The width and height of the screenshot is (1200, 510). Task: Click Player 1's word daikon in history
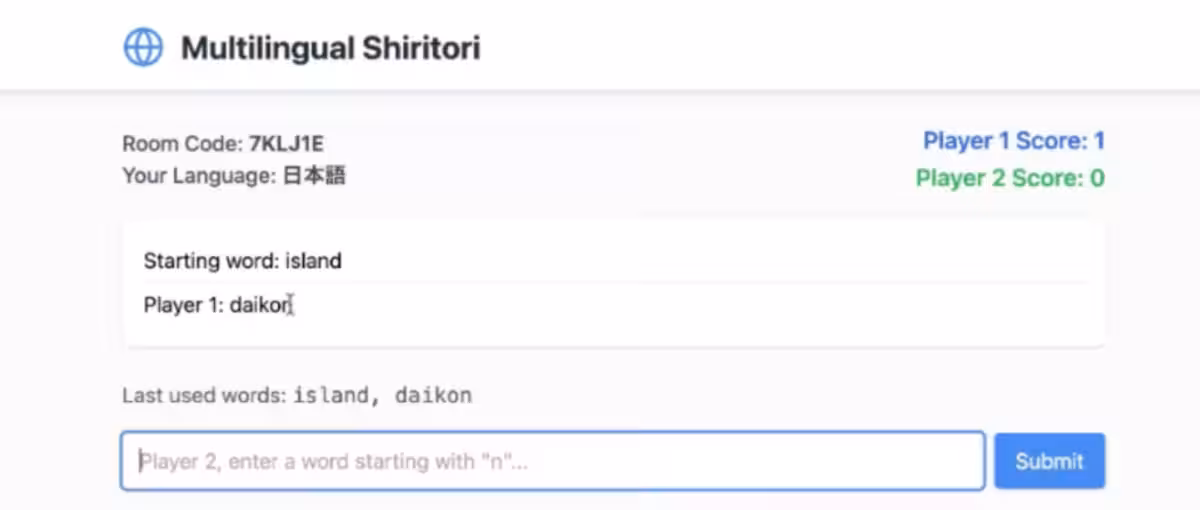click(x=260, y=305)
